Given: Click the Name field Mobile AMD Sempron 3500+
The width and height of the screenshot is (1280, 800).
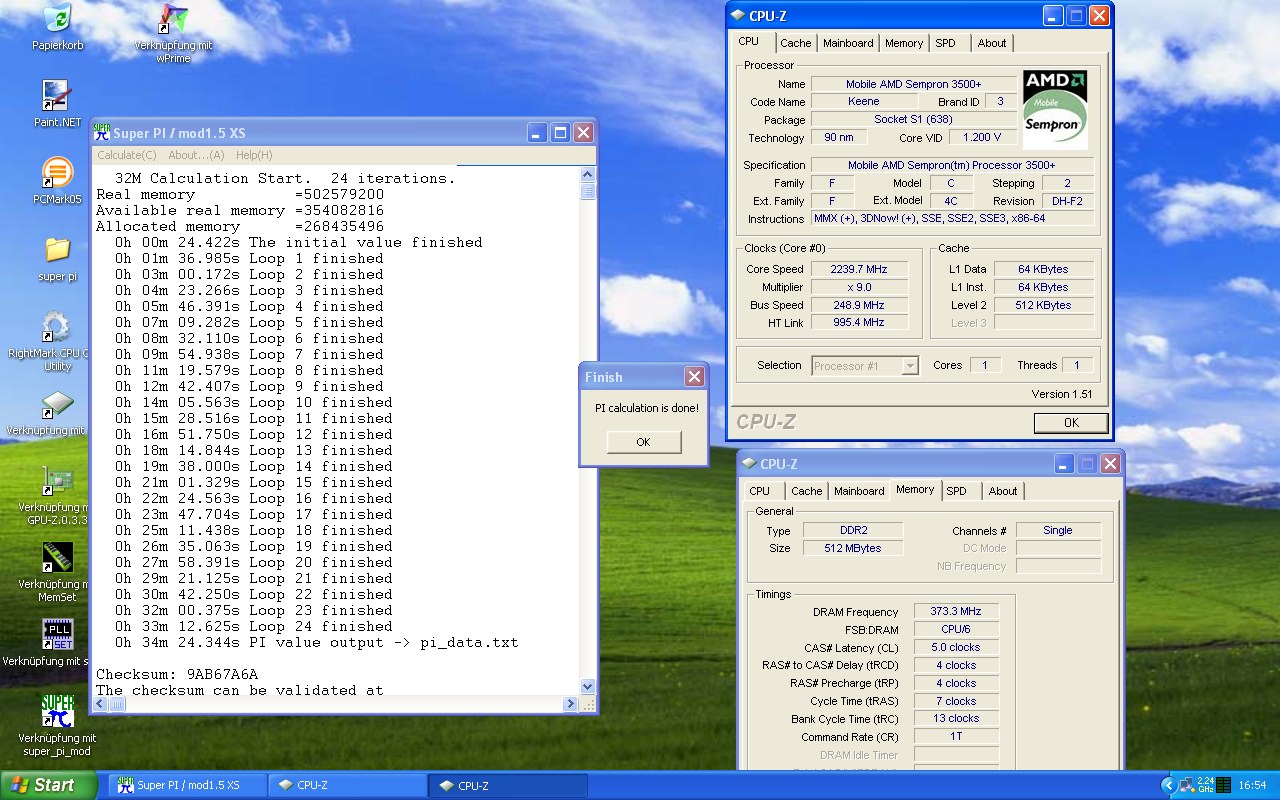Looking at the screenshot, I should tap(913, 84).
